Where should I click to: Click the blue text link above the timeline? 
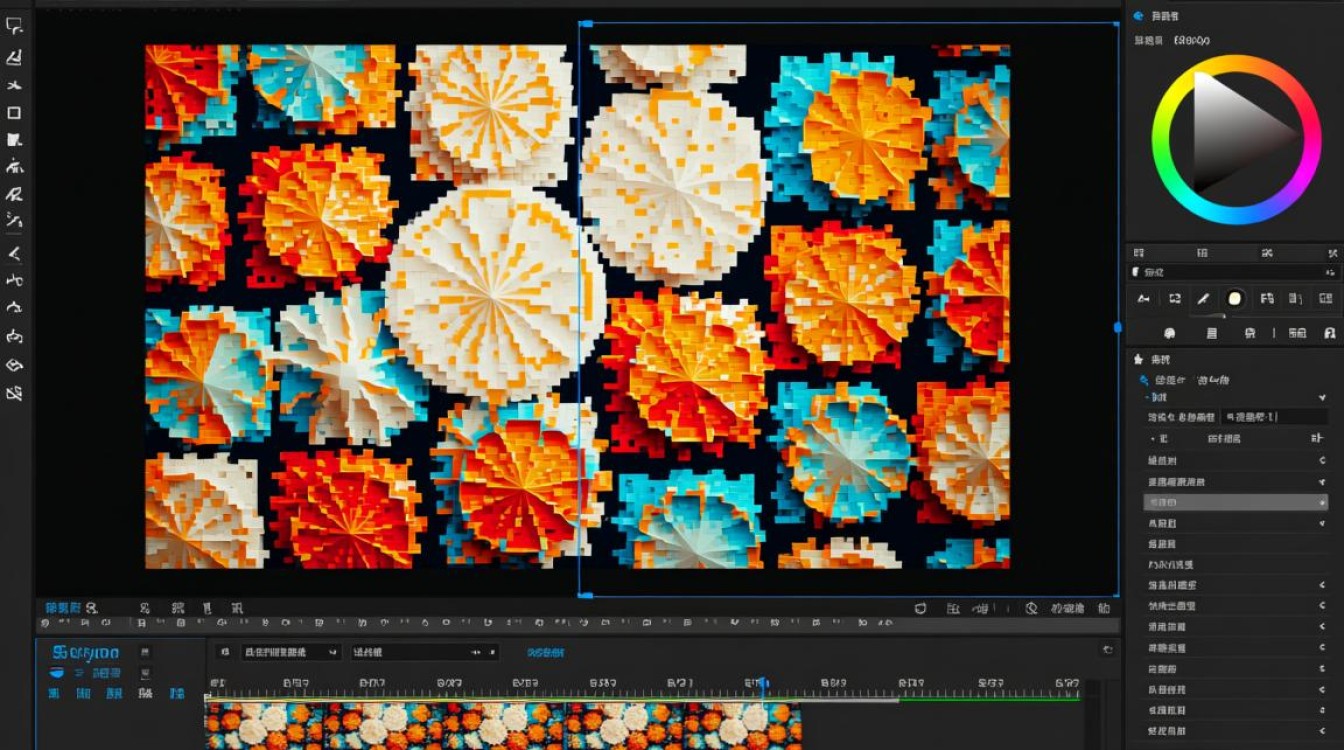click(545, 652)
